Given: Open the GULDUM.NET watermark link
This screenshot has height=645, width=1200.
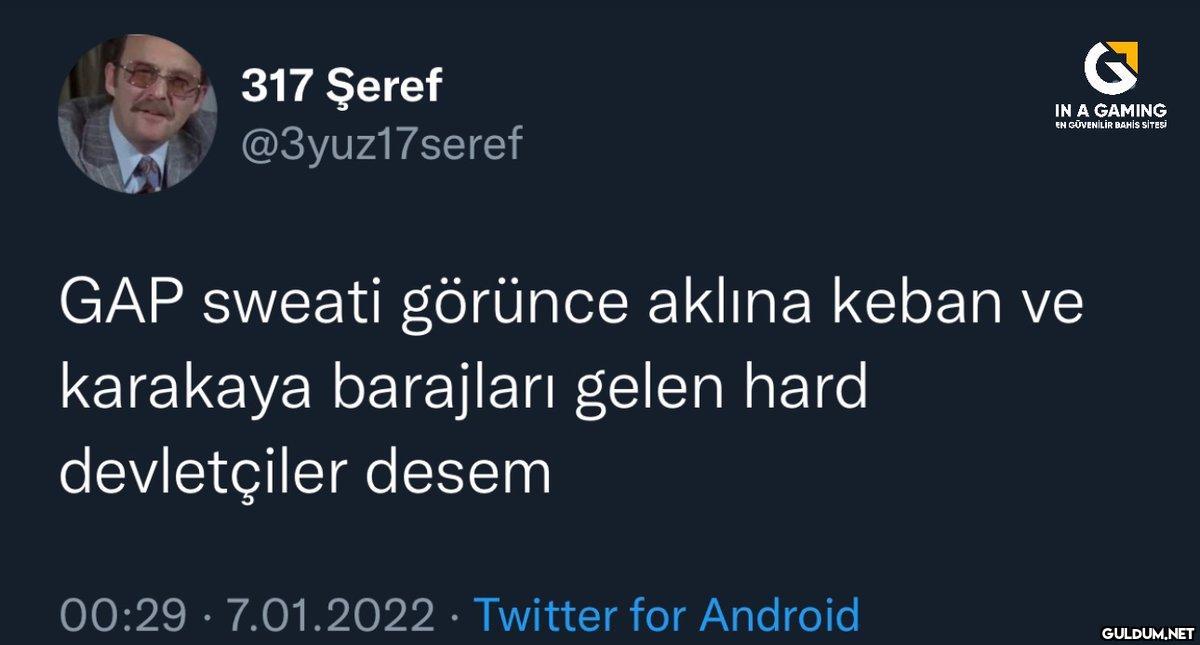Looking at the screenshot, I should (x=1148, y=632).
